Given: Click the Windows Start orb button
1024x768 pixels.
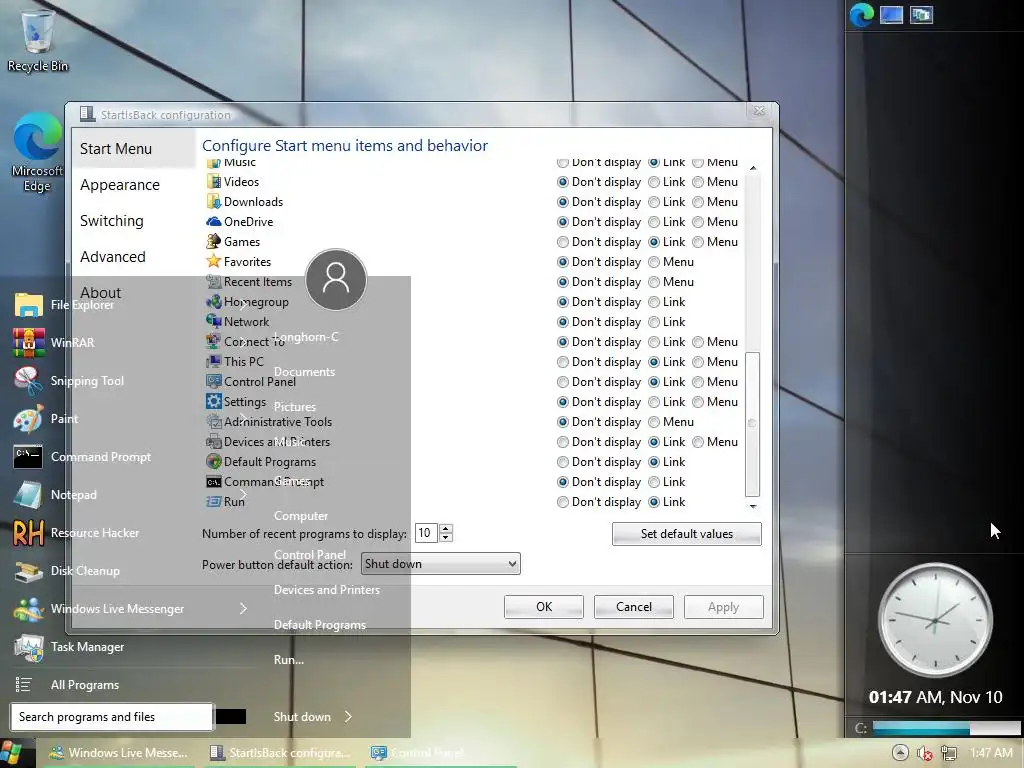Looking at the screenshot, I should (12, 753).
